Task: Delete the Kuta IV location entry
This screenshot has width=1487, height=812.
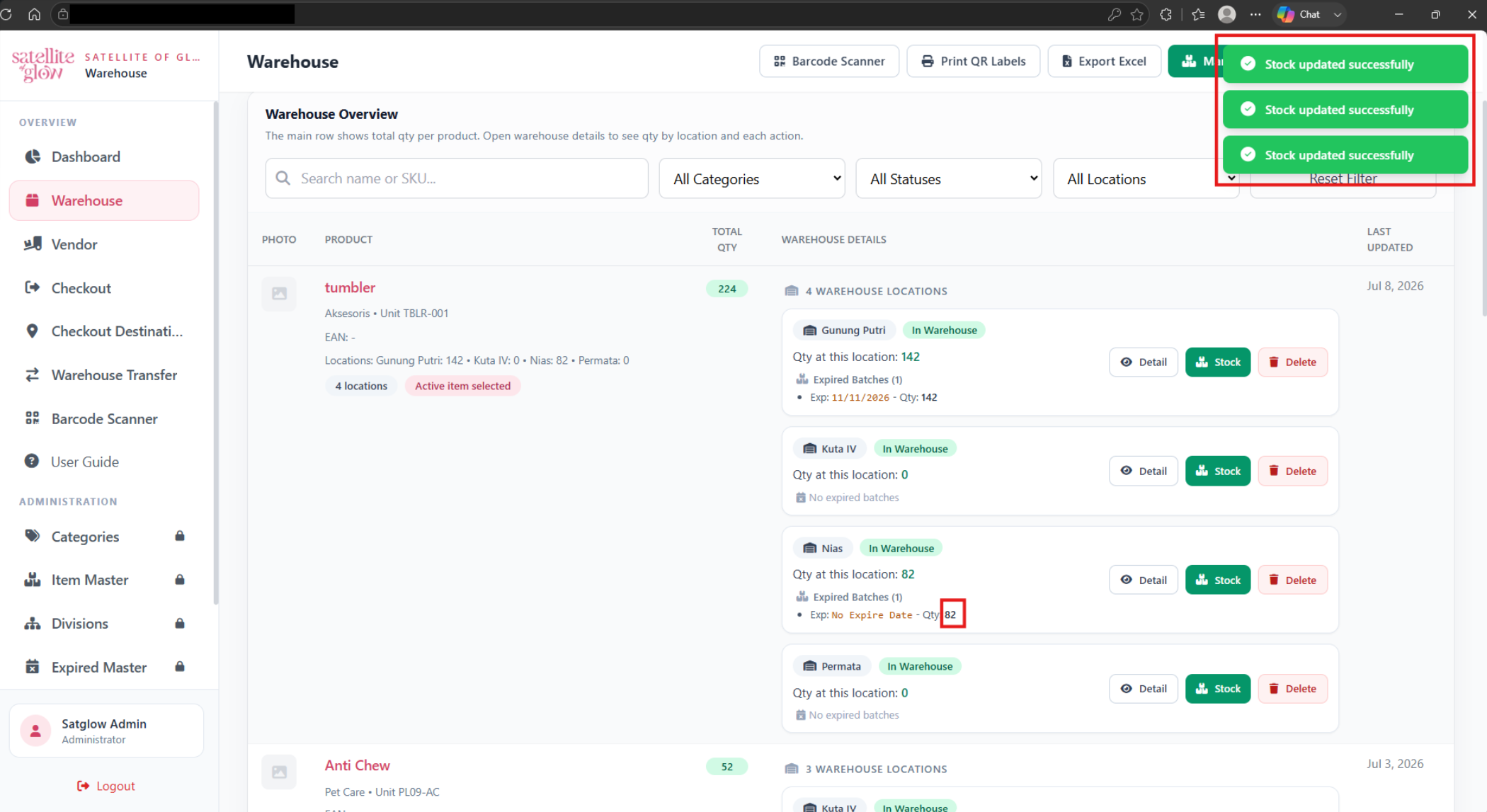Action: click(x=1292, y=471)
